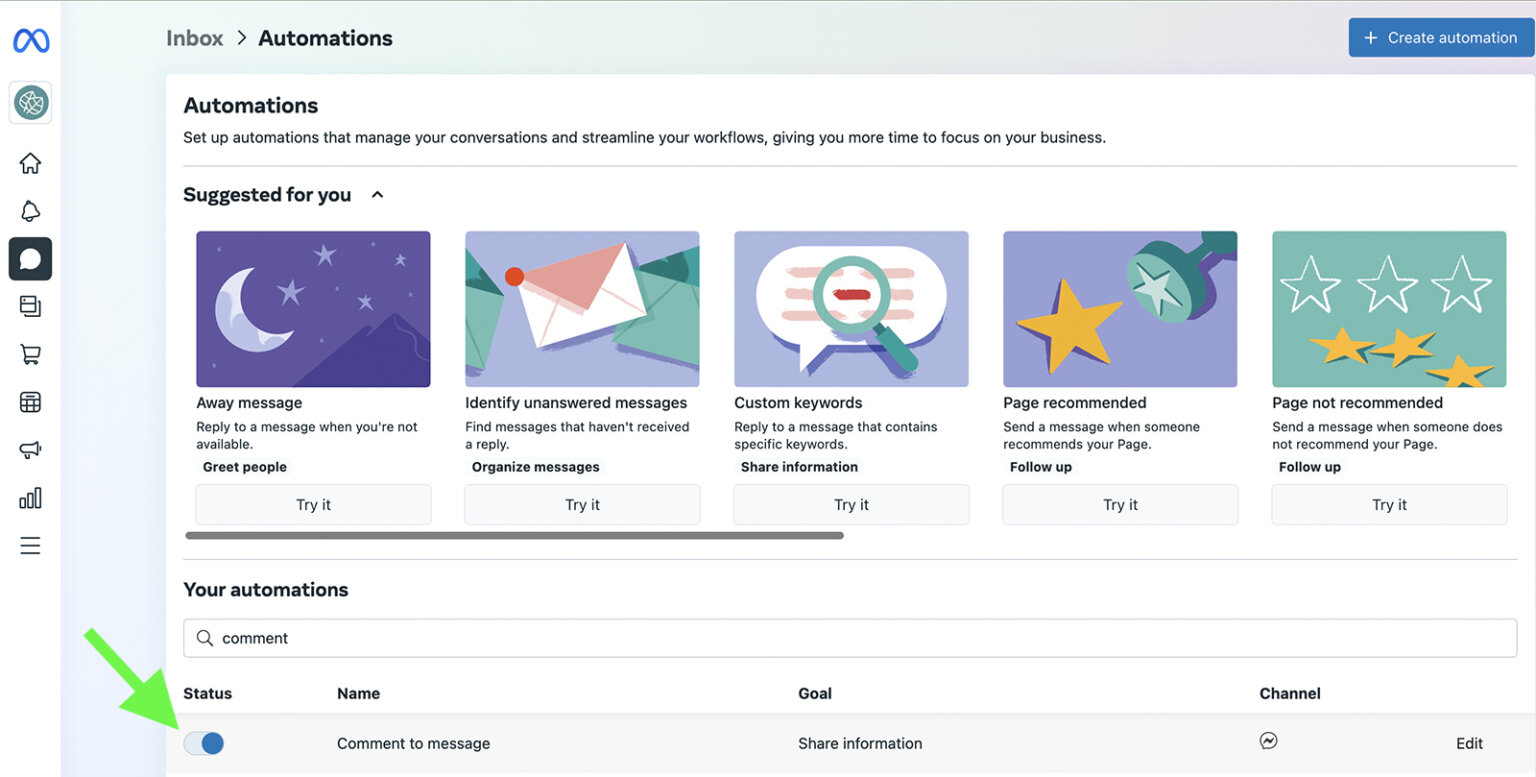The height and width of the screenshot is (777, 1536).
Task: Click Try it under Away message
Action: click(x=313, y=504)
